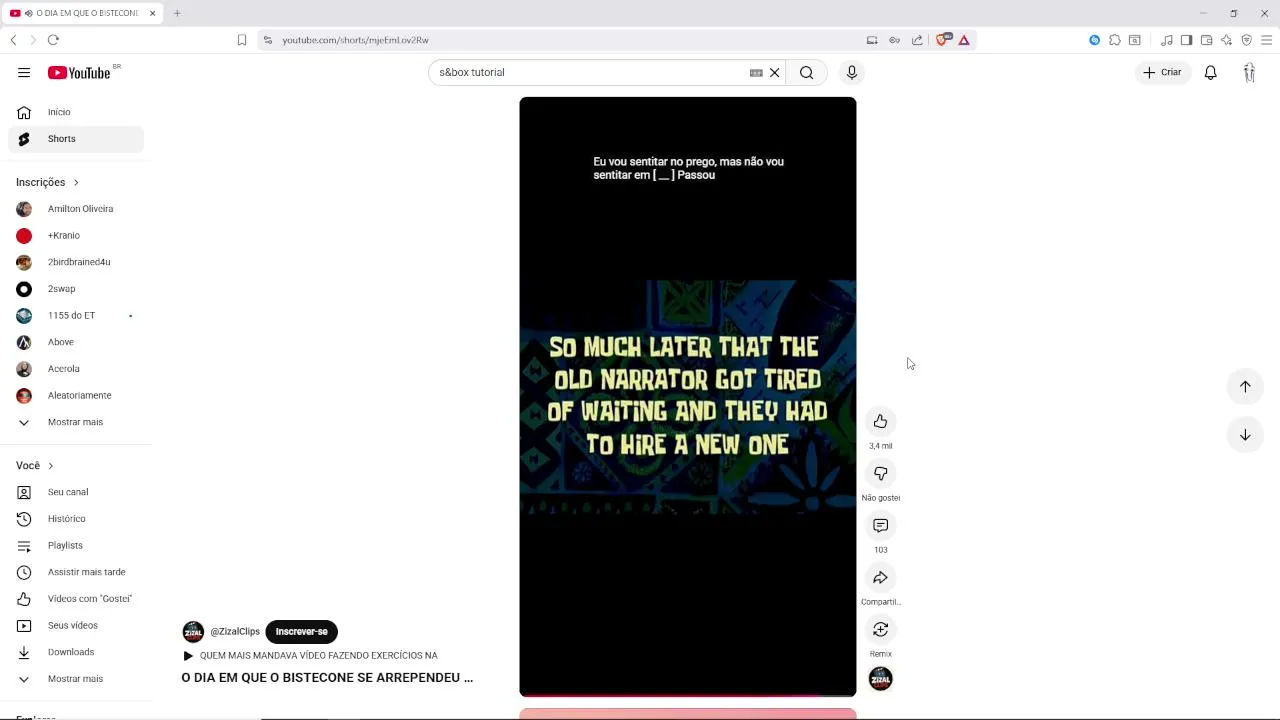
Task: Open Assistir mais tarde
Action: [x=76, y=572]
